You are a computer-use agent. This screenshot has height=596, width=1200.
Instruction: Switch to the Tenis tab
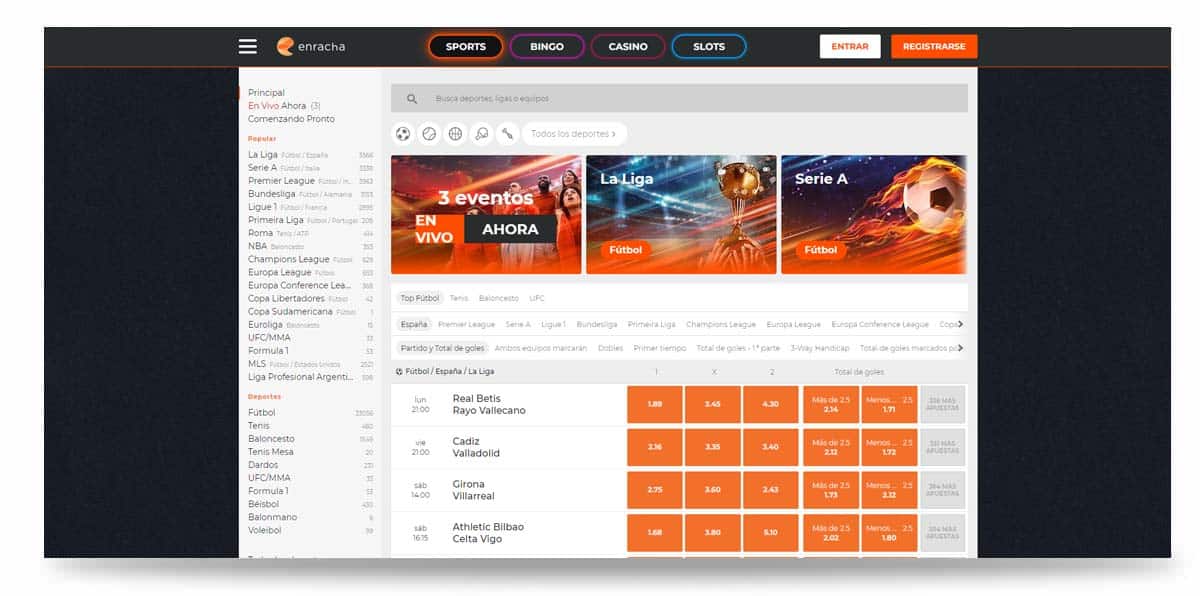[459, 298]
